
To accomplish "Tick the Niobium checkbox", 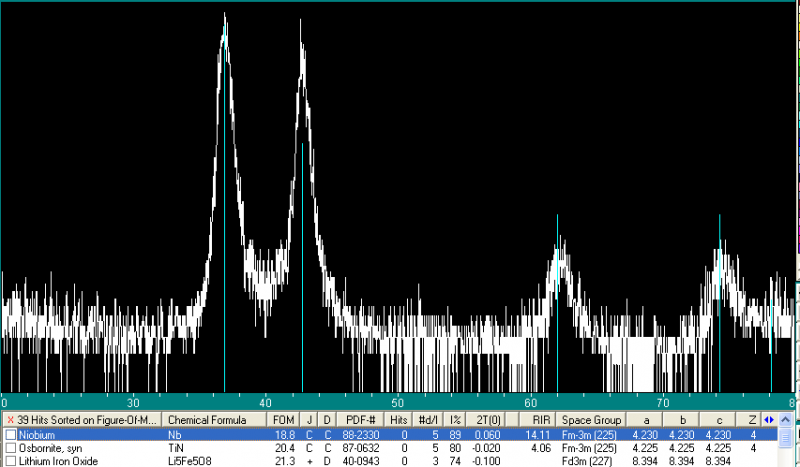I will pyautogui.click(x=11, y=435).
